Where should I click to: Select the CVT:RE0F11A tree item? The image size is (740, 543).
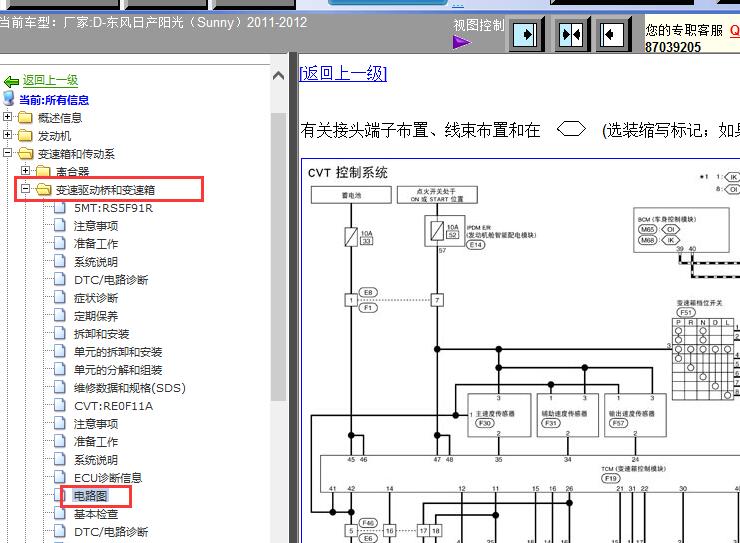coord(113,406)
